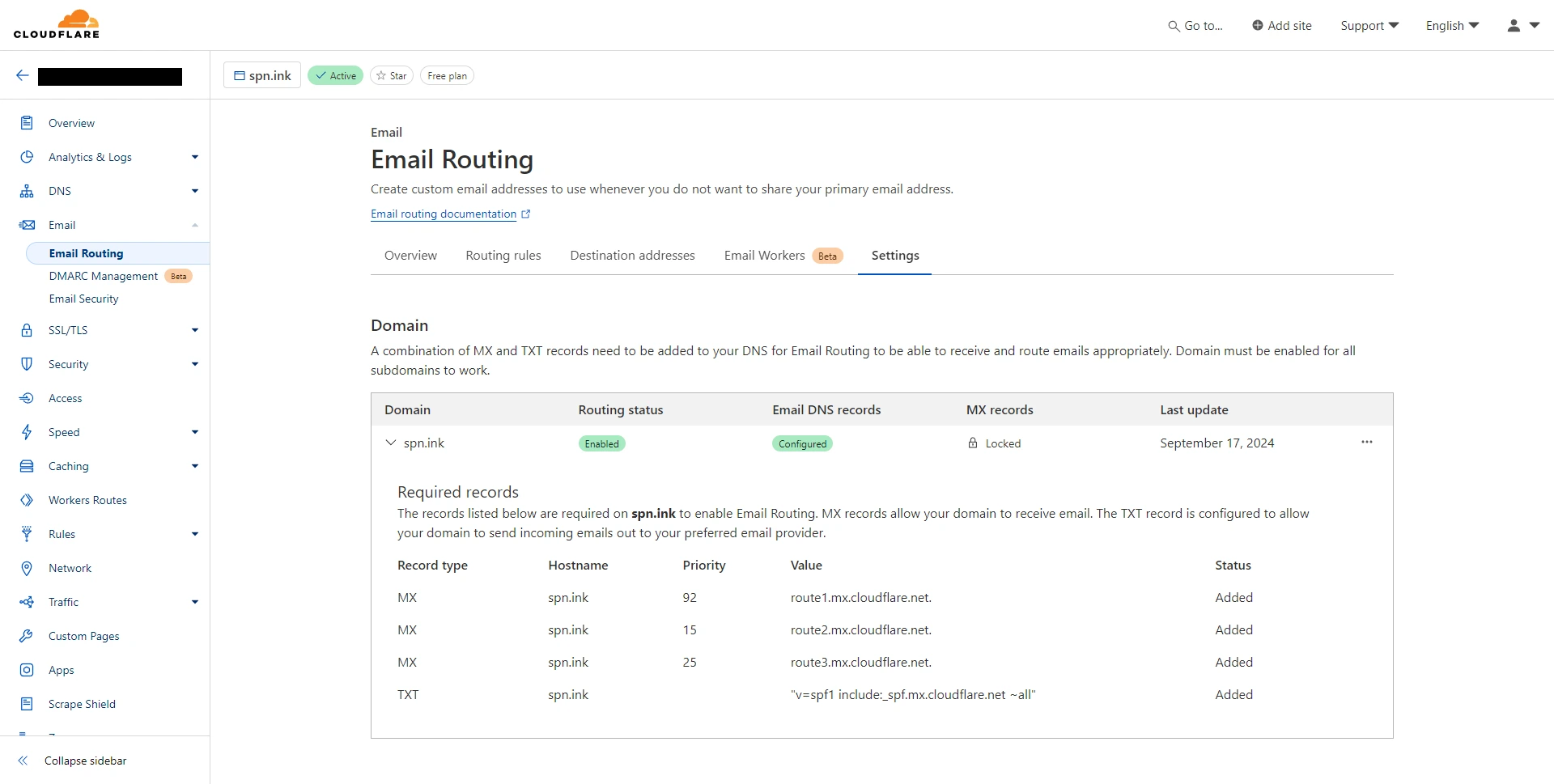Star the spn.ink site
Image resolution: width=1554 pixels, height=784 pixels.
[392, 75]
